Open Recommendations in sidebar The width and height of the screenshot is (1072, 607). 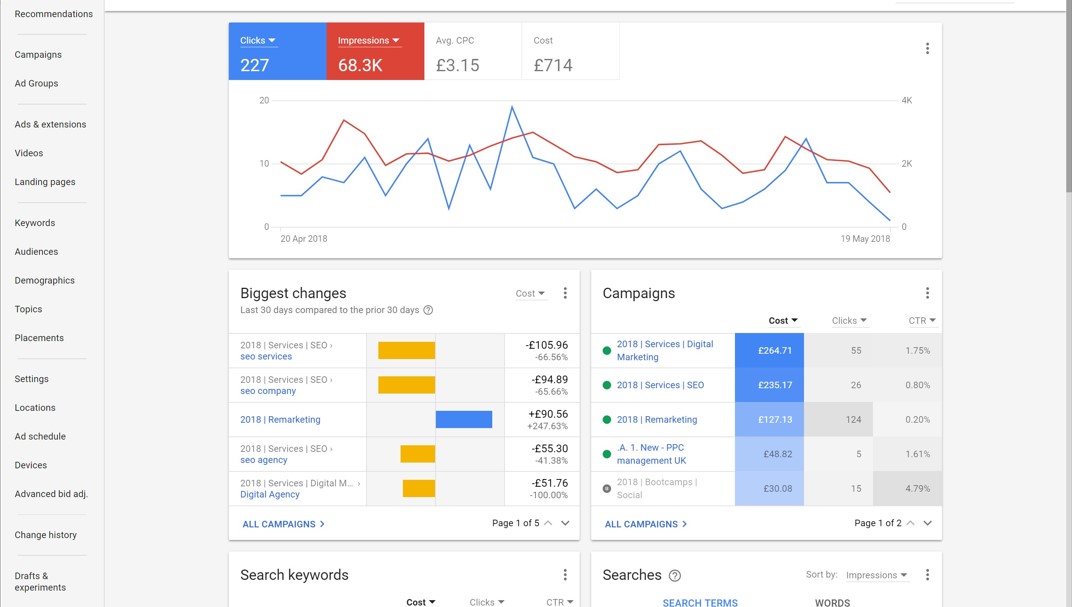tap(53, 14)
